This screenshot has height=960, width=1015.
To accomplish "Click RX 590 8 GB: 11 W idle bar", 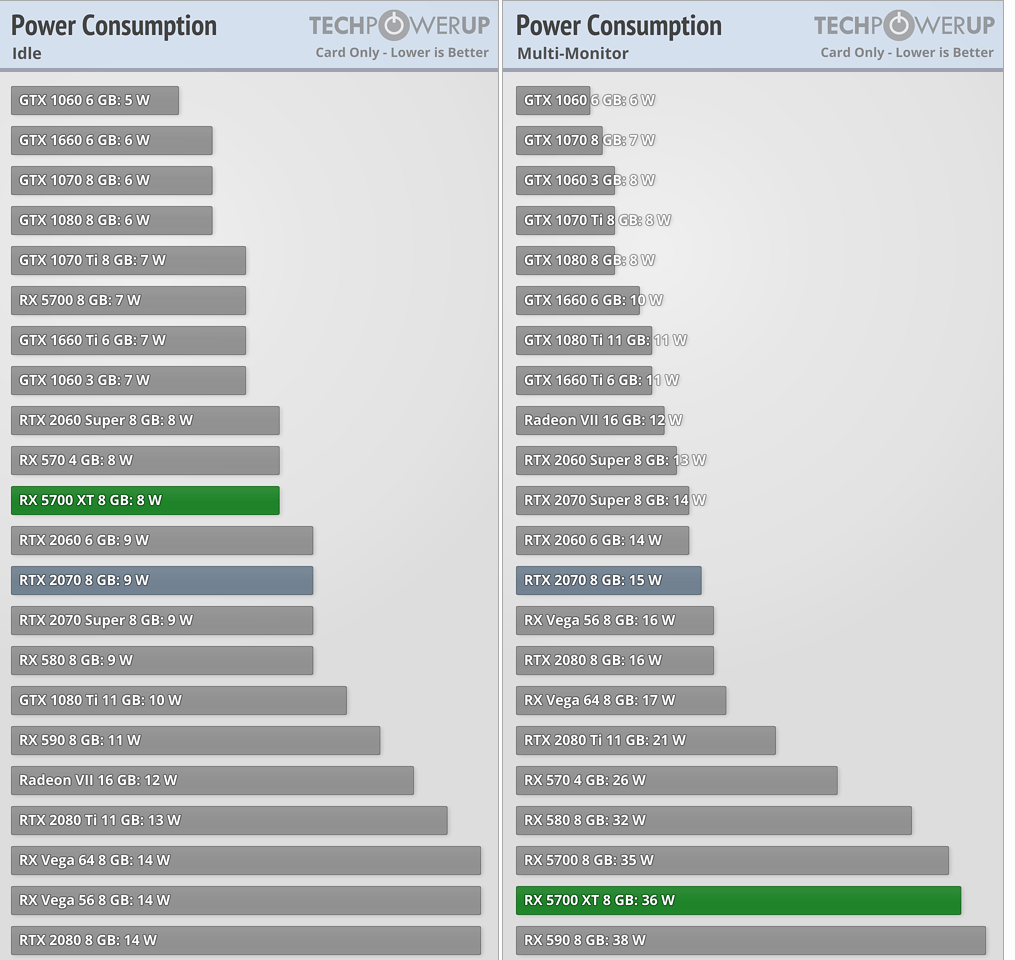I will [x=195, y=741].
